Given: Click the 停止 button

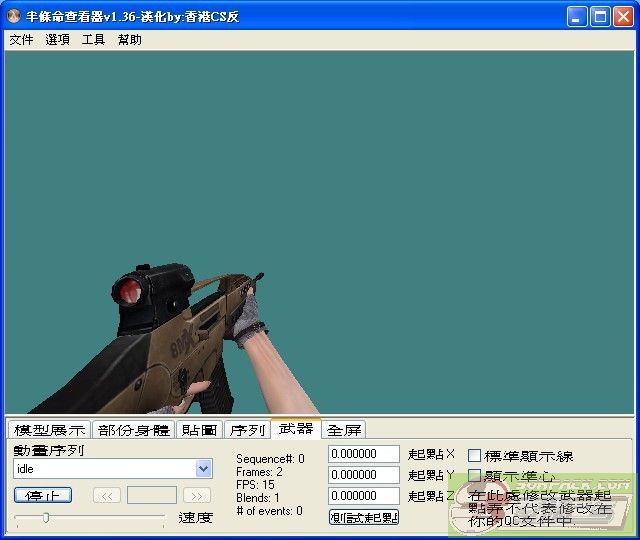Looking at the screenshot, I should pos(43,495).
